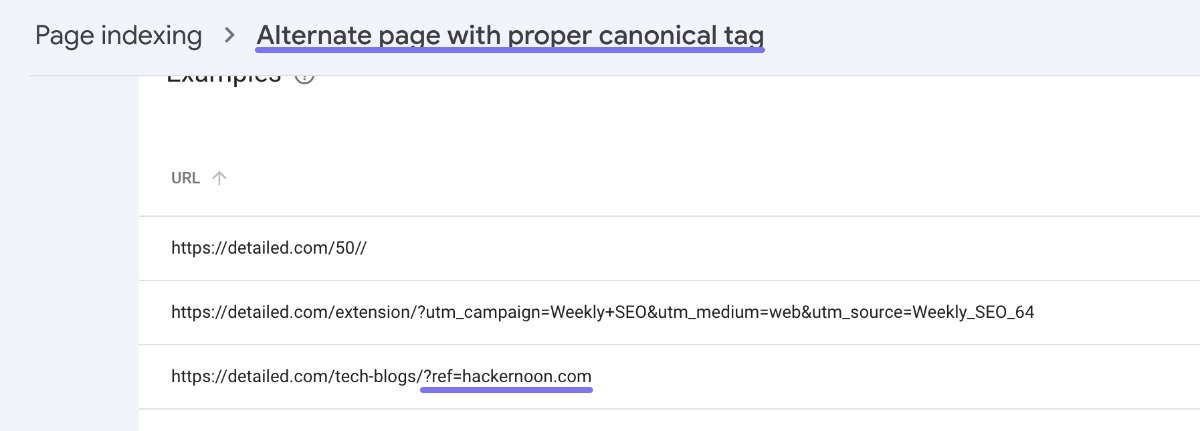Screen dimensions: 1200x431
Task: Open the Examples help info icon
Action: pyautogui.click(x=305, y=77)
